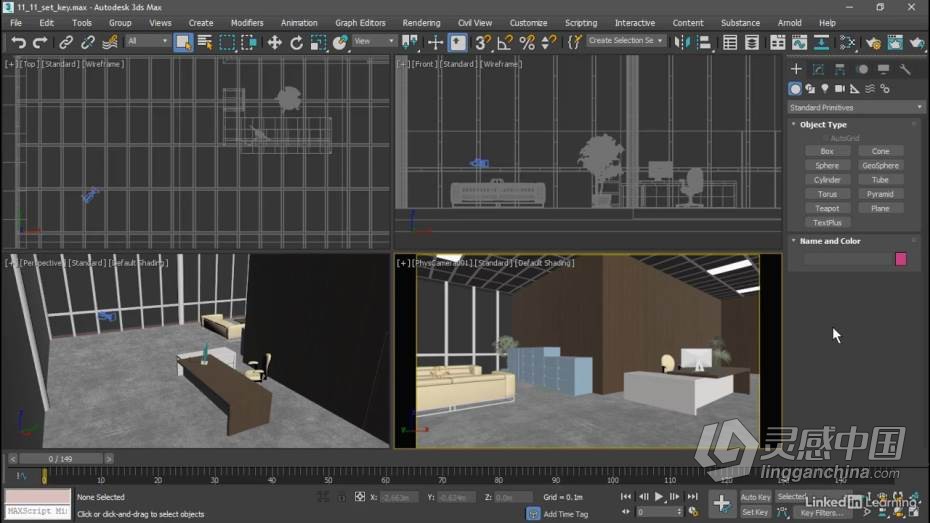Open the Rendering menu
930x523 pixels.
[x=421, y=23]
